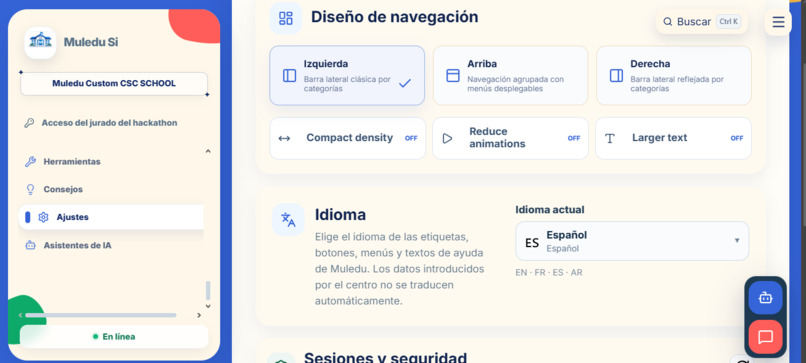The height and width of the screenshot is (363, 806).
Task: Click the Buscar search button
Action: tap(702, 22)
